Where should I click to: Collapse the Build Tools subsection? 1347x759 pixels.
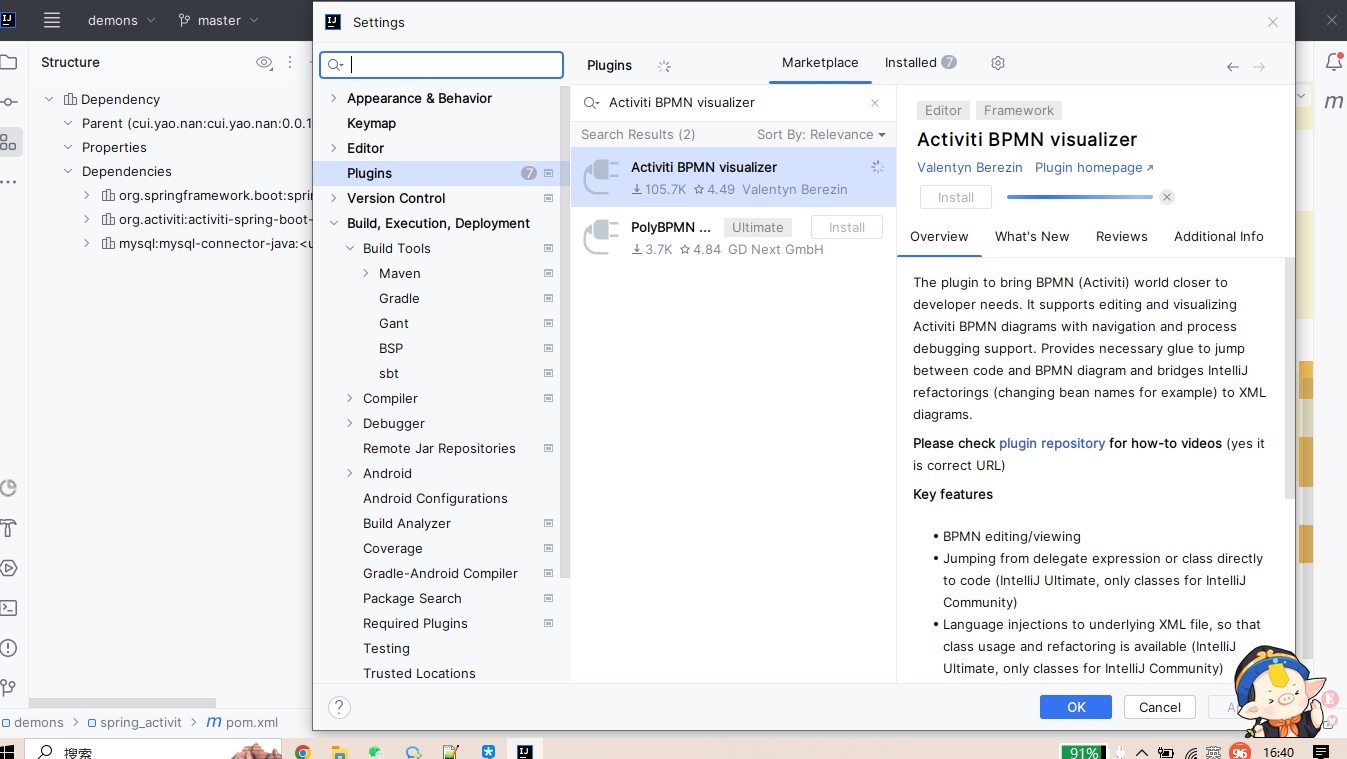coord(350,248)
